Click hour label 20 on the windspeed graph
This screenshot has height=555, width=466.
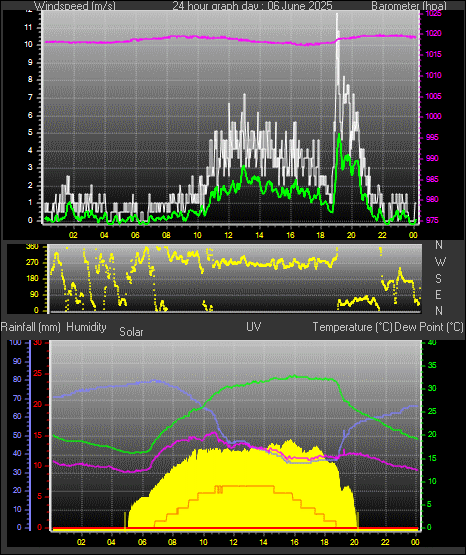tap(351, 235)
